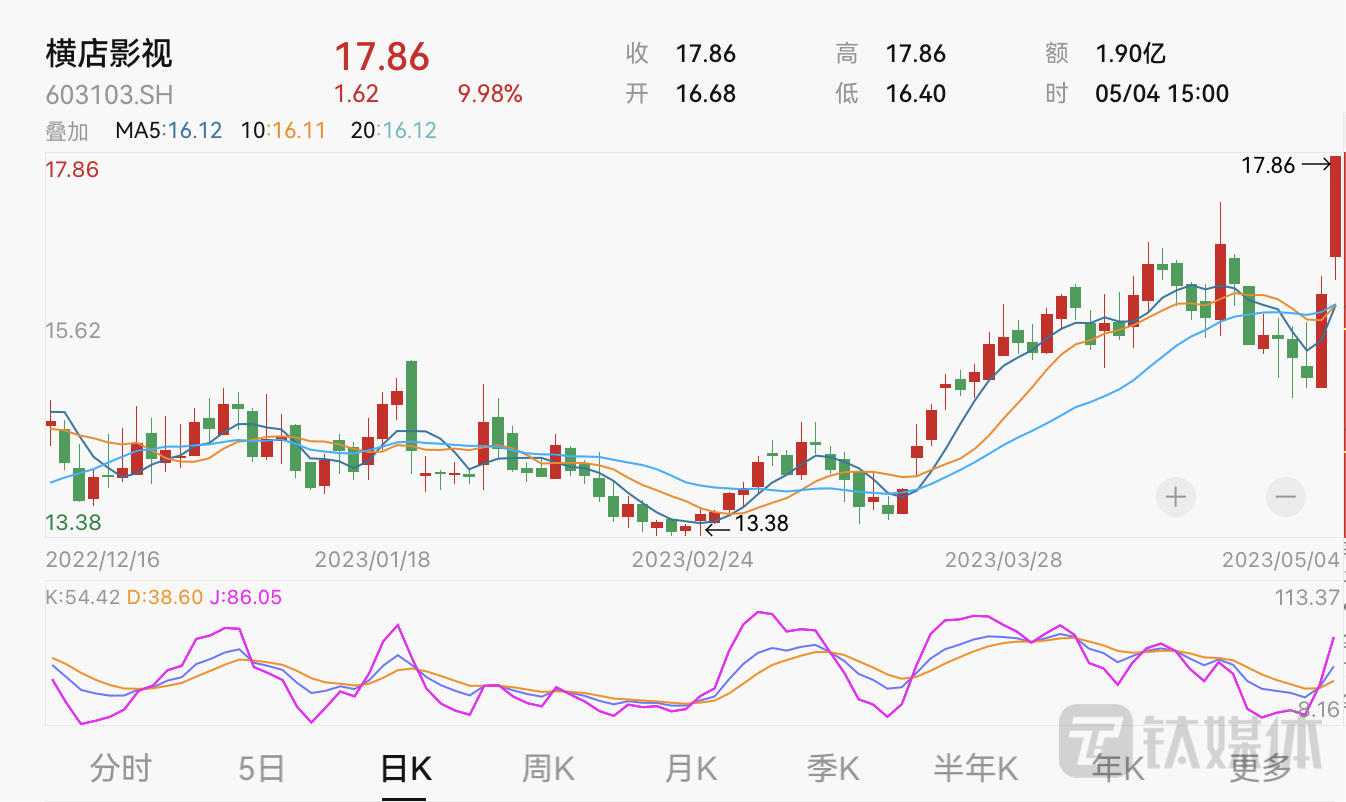Image resolution: width=1346 pixels, height=802 pixels.
Task: Zoom in the chart with plus button
Action: (x=1176, y=496)
